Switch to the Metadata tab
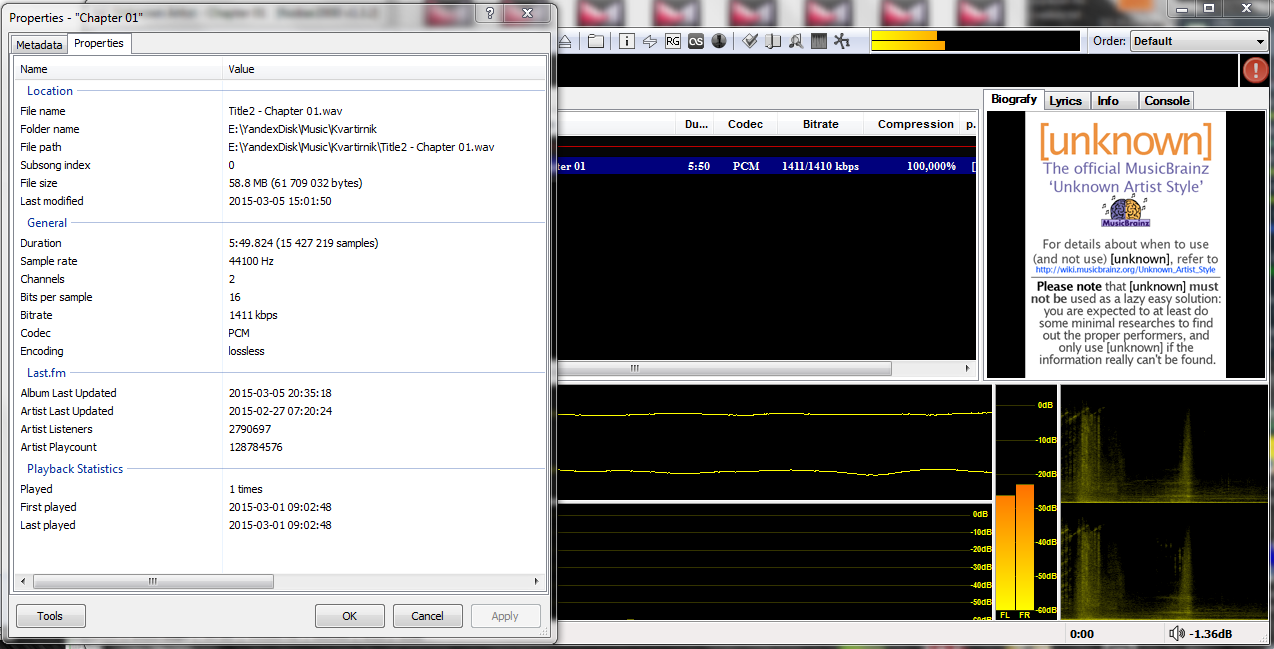Screen dimensions: 1274x649 click(x=39, y=45)
